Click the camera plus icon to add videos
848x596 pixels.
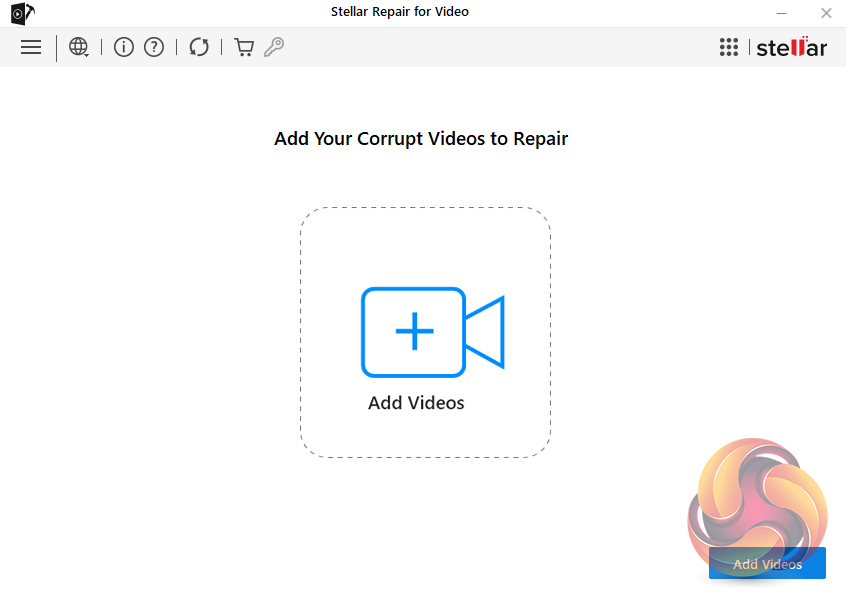[433, 332]
